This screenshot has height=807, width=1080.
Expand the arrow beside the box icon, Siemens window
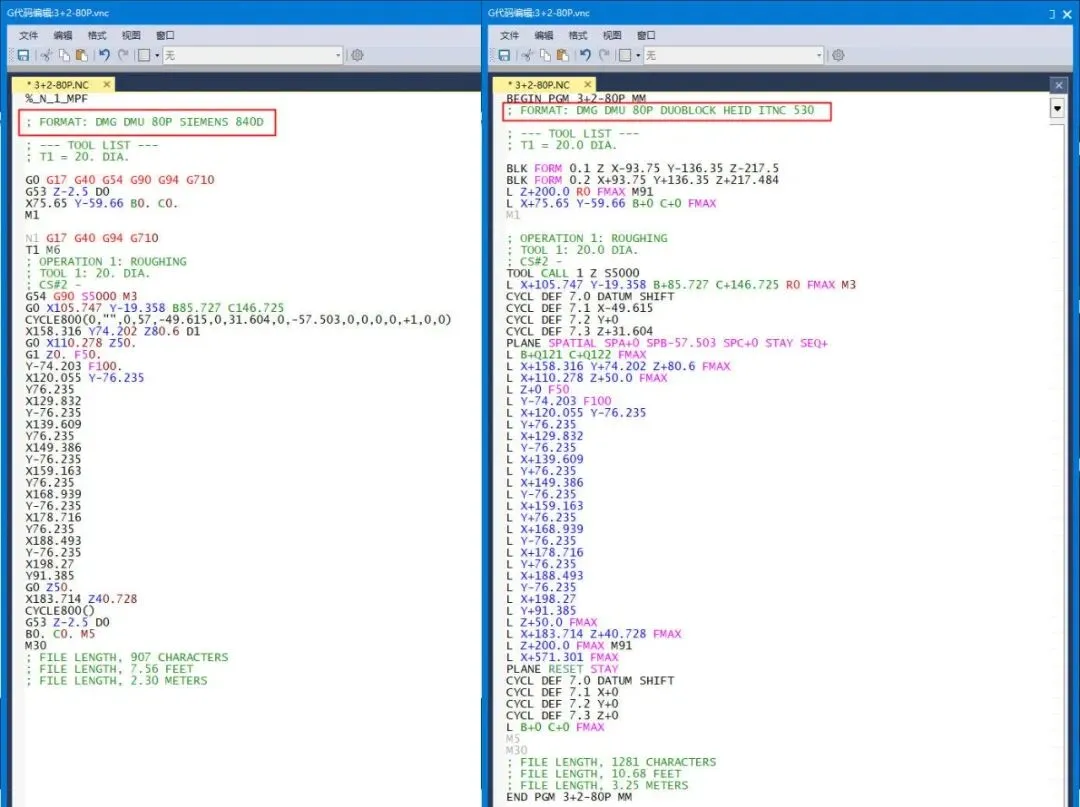point(157,55)
